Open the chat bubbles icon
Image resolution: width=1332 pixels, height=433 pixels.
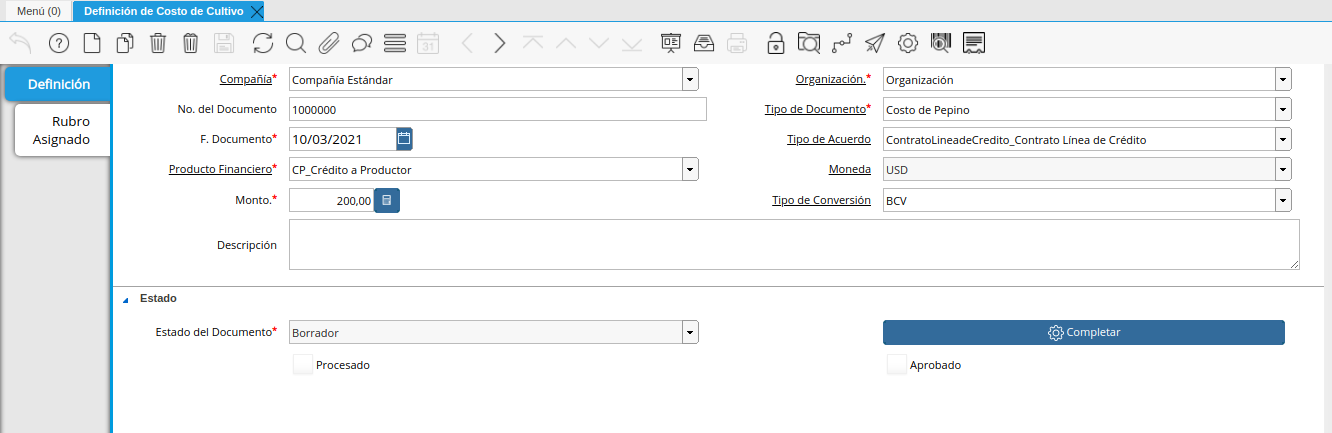[x=362, y=43]
